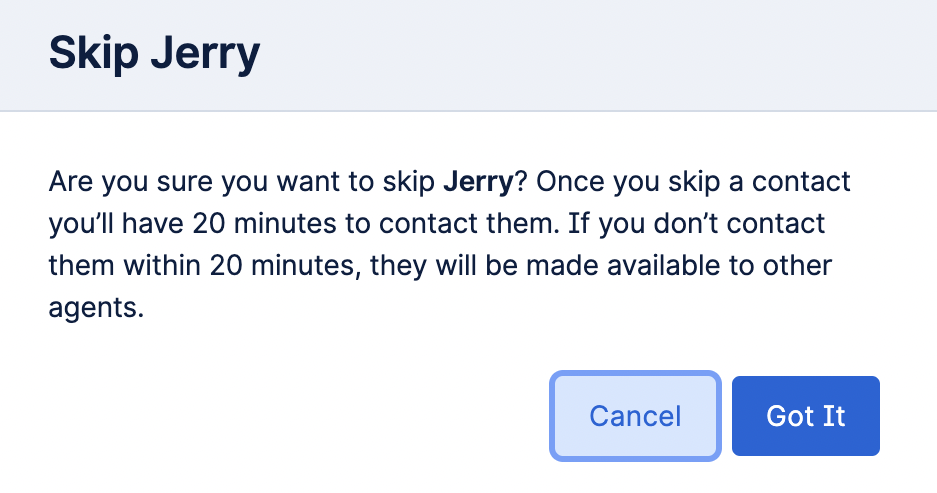Click the bold "Jerry" name in message
This screenshot has height=493, width=937.
click(478, 183)
